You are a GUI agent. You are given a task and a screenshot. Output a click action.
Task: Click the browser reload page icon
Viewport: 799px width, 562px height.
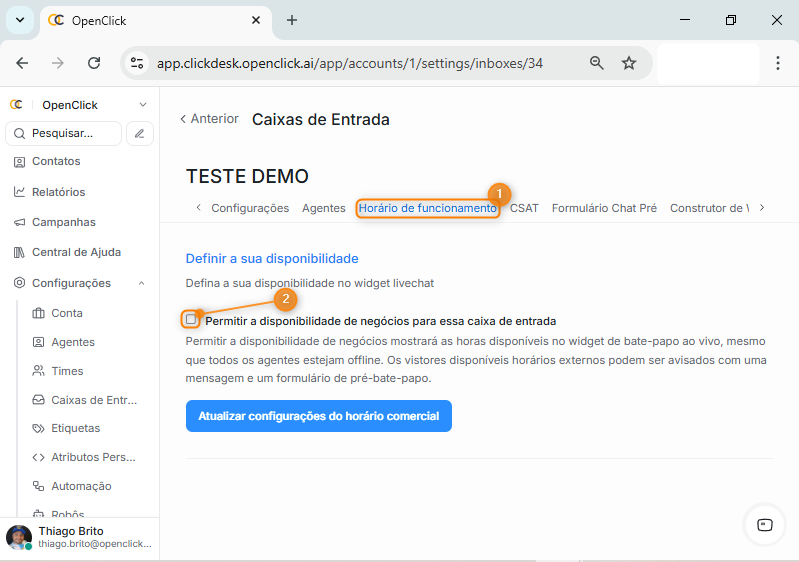click(94, 63)
